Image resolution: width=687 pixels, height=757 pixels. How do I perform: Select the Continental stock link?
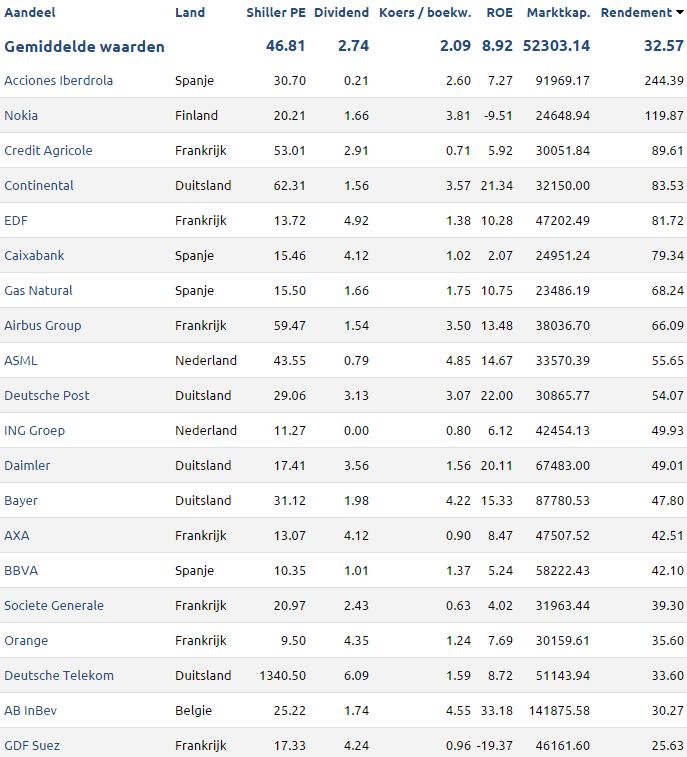pyautogui.click(x=39, y=185)
